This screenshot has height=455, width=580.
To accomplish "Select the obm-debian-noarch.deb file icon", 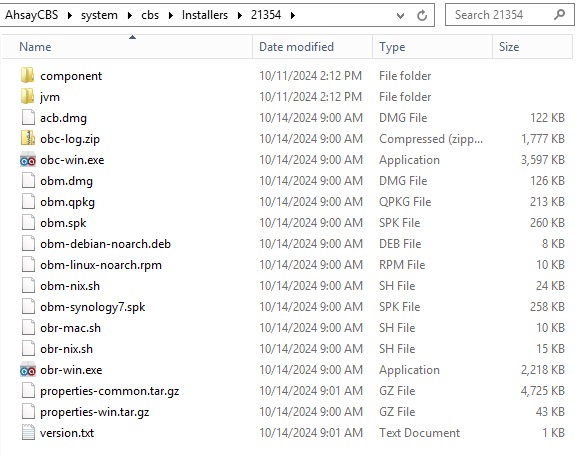I will coord(28,244).
